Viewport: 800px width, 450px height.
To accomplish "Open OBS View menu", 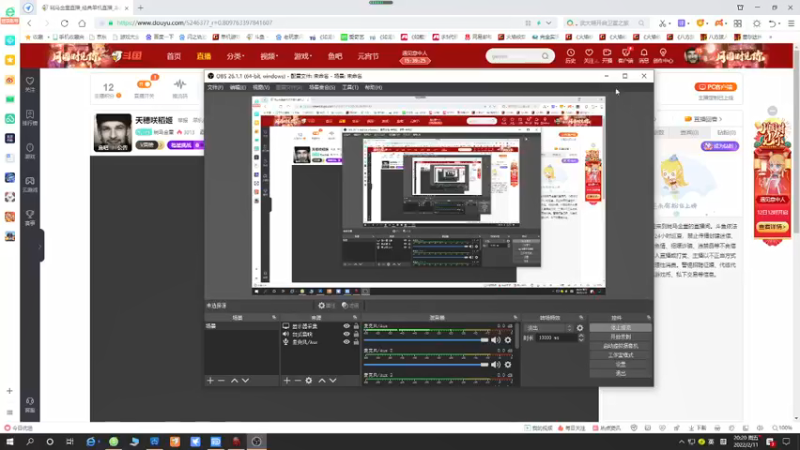I will click(261, 87).
